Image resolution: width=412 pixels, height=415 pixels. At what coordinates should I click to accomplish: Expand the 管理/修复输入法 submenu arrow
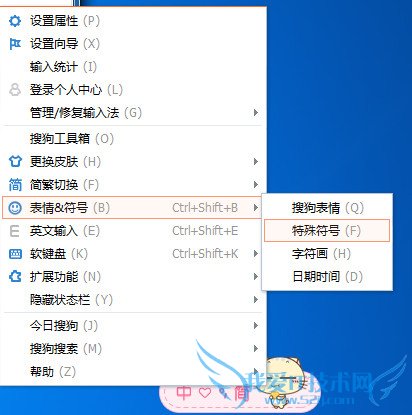coord(256,113)
